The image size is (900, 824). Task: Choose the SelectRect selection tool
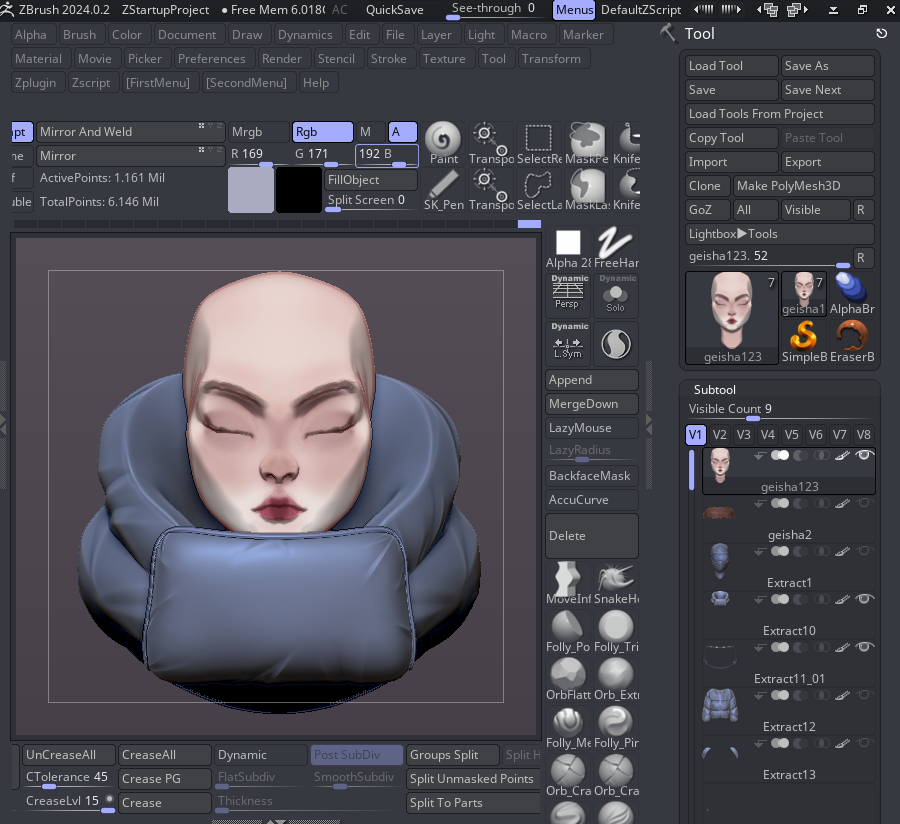pos(539,139)
